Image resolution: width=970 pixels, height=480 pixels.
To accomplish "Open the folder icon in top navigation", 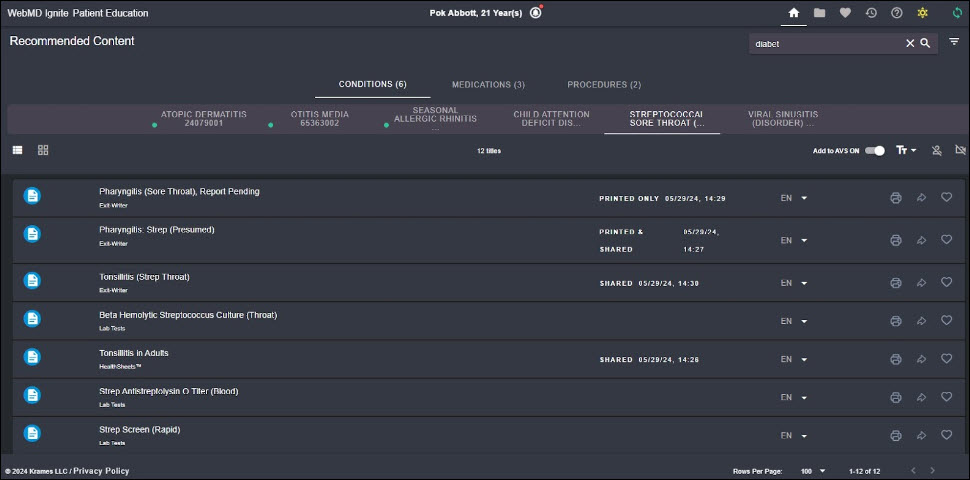I will click(820, 13).
